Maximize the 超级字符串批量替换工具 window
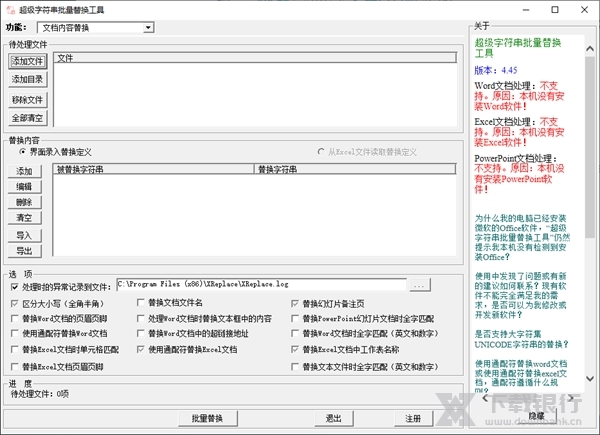The width and height of the screenshot is (600, 435). (x=555, y=10)
